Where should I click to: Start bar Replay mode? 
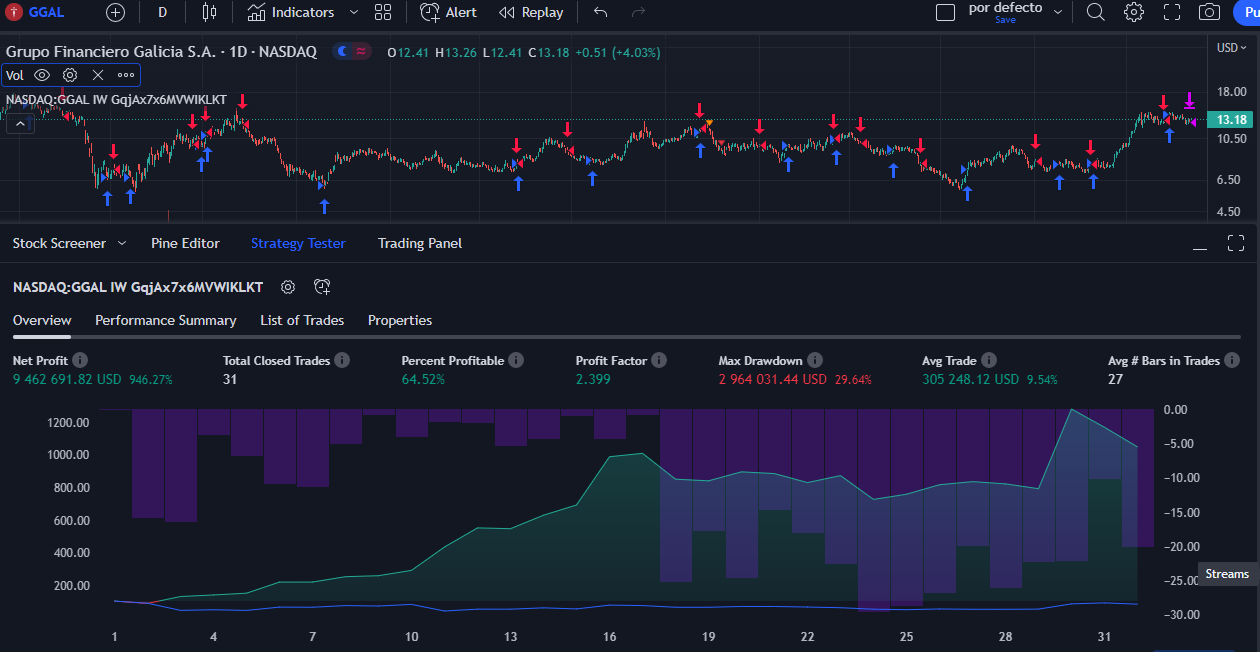point(531,12)
